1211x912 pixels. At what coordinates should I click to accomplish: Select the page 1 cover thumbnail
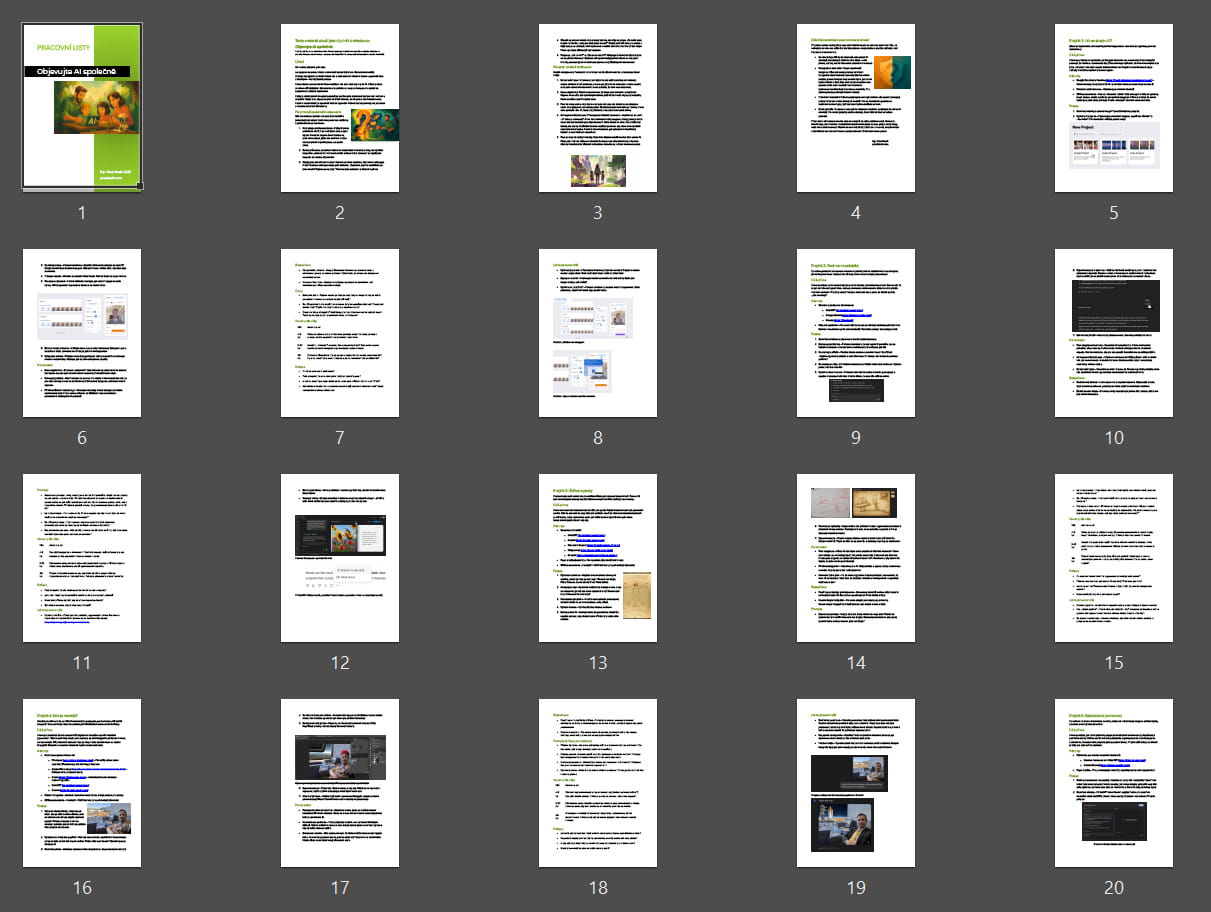point(82,107)
